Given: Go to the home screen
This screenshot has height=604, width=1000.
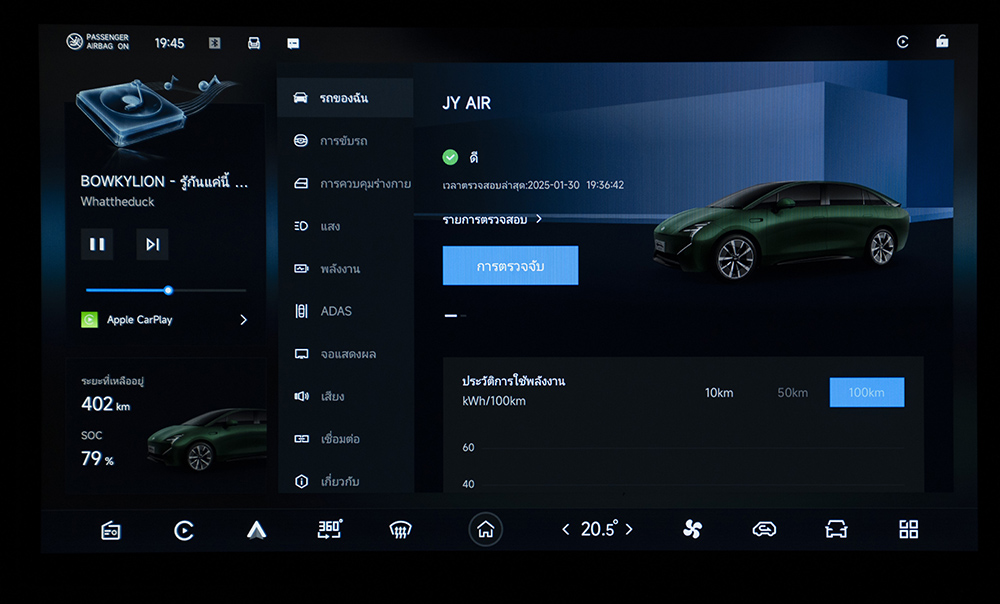Looking at the screenshot, I should (x=486, y=530).
